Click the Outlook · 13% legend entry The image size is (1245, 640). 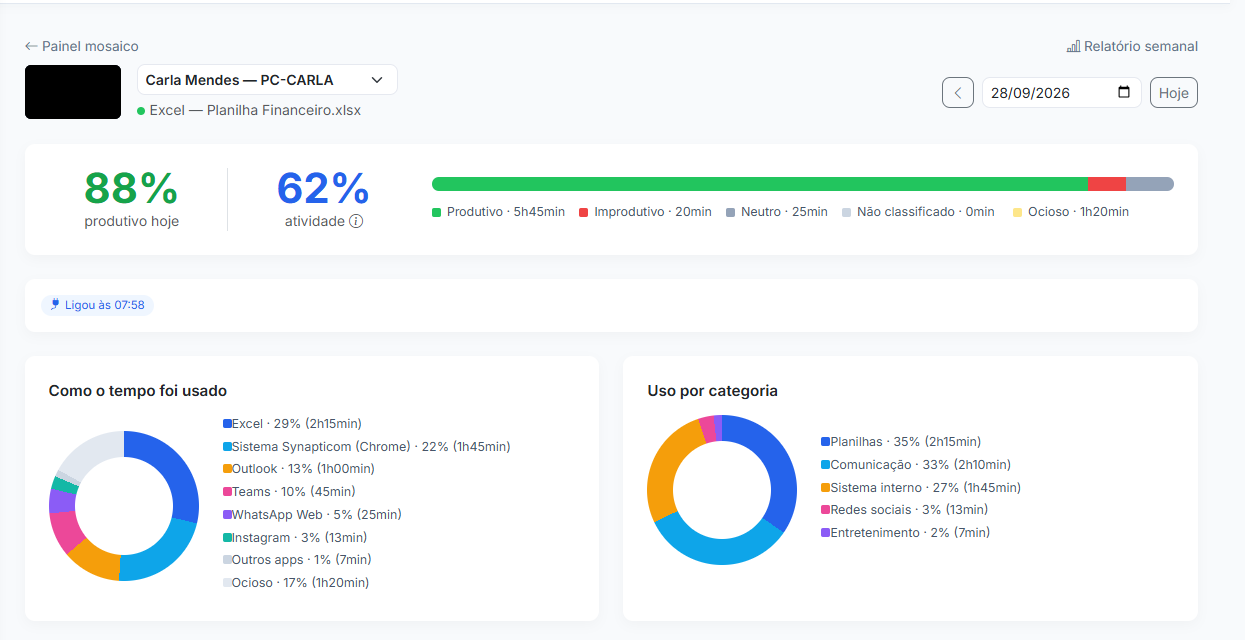(299, 469)
